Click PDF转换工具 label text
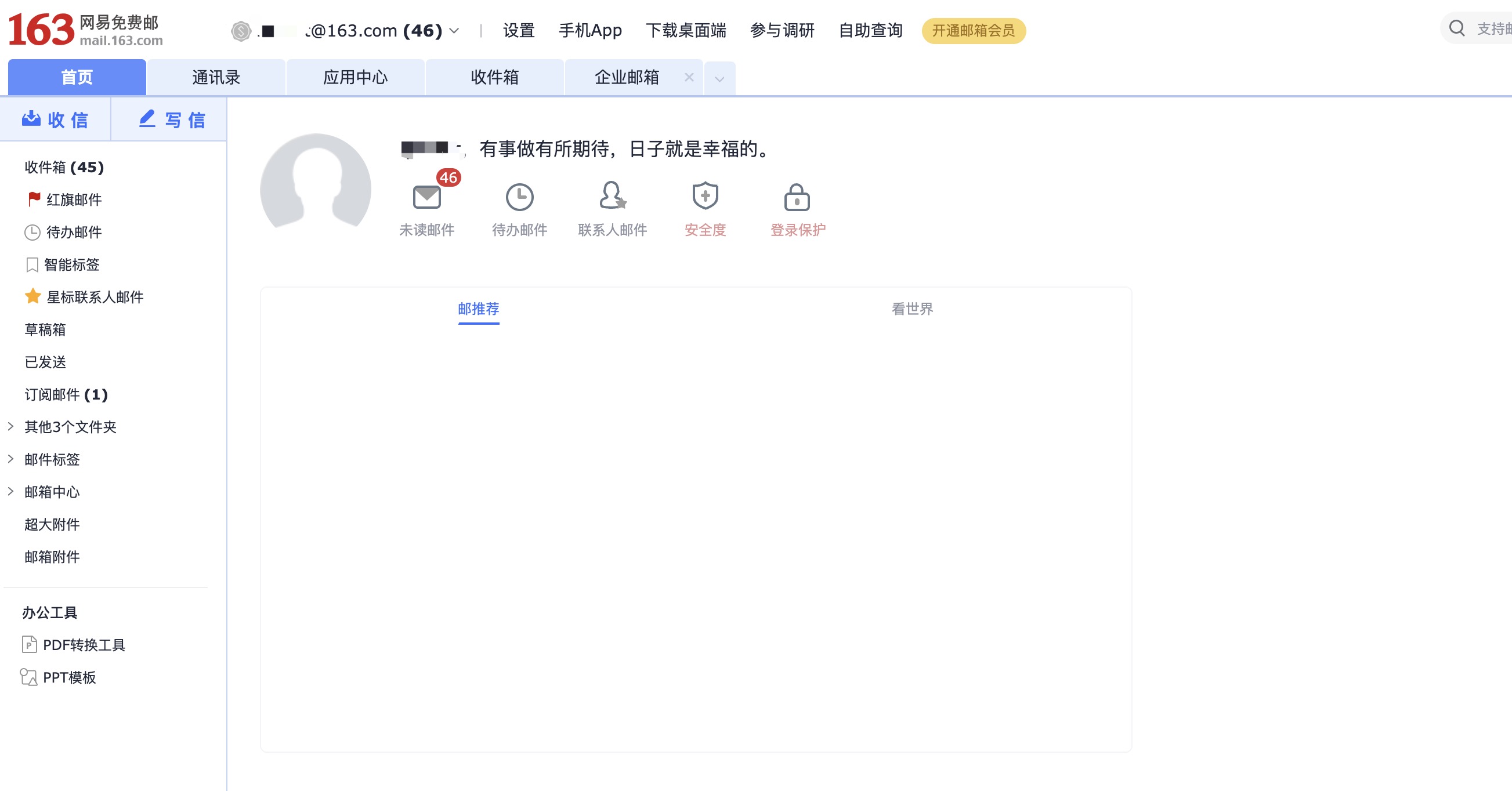The width and height of the screenshot is (1512, 791). (x=84, y=645)
